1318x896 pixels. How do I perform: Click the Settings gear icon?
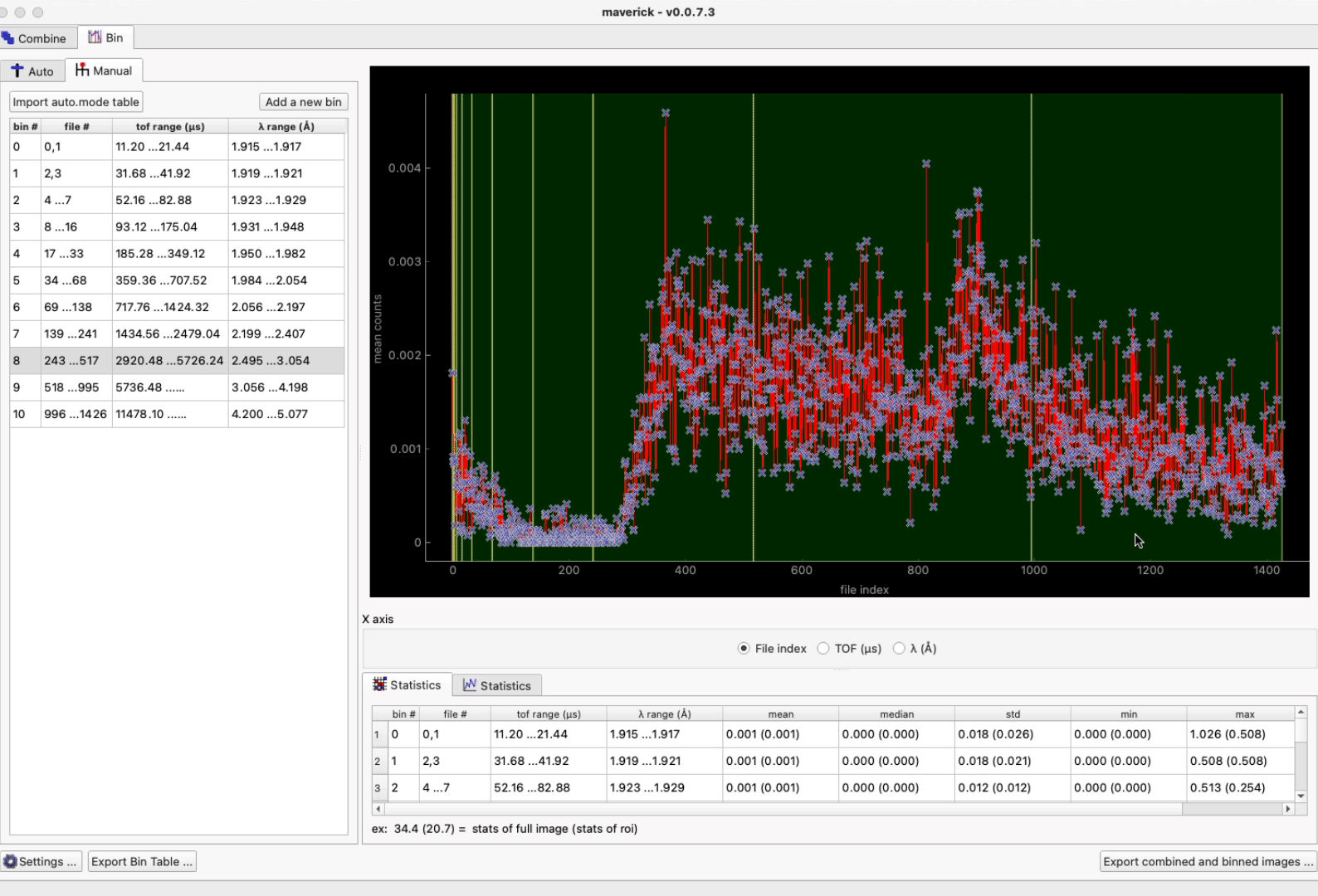tap(10, 861)
